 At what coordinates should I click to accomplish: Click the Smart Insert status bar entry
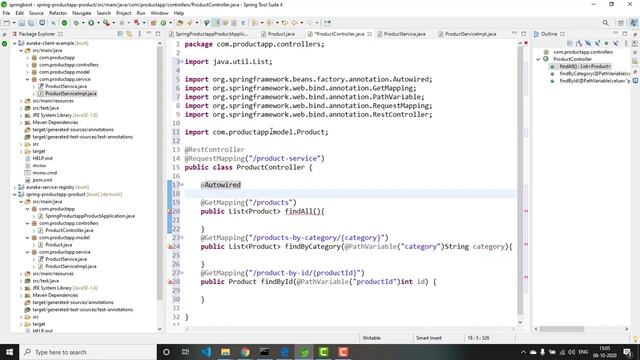click(x=429, y=338)
